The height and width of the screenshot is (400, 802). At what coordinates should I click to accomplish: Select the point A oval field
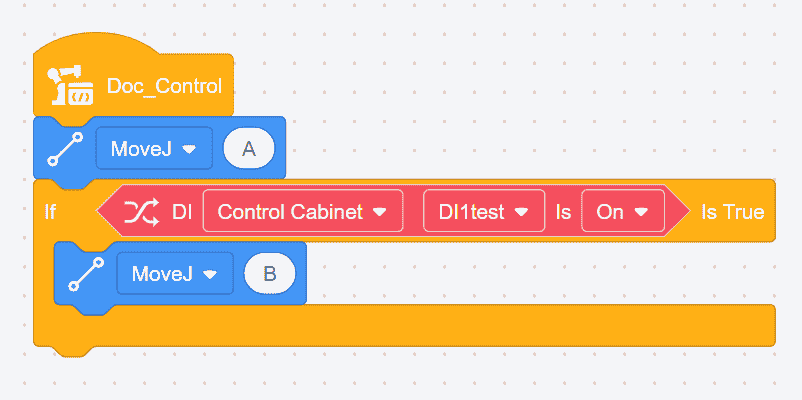coord(250,149)
